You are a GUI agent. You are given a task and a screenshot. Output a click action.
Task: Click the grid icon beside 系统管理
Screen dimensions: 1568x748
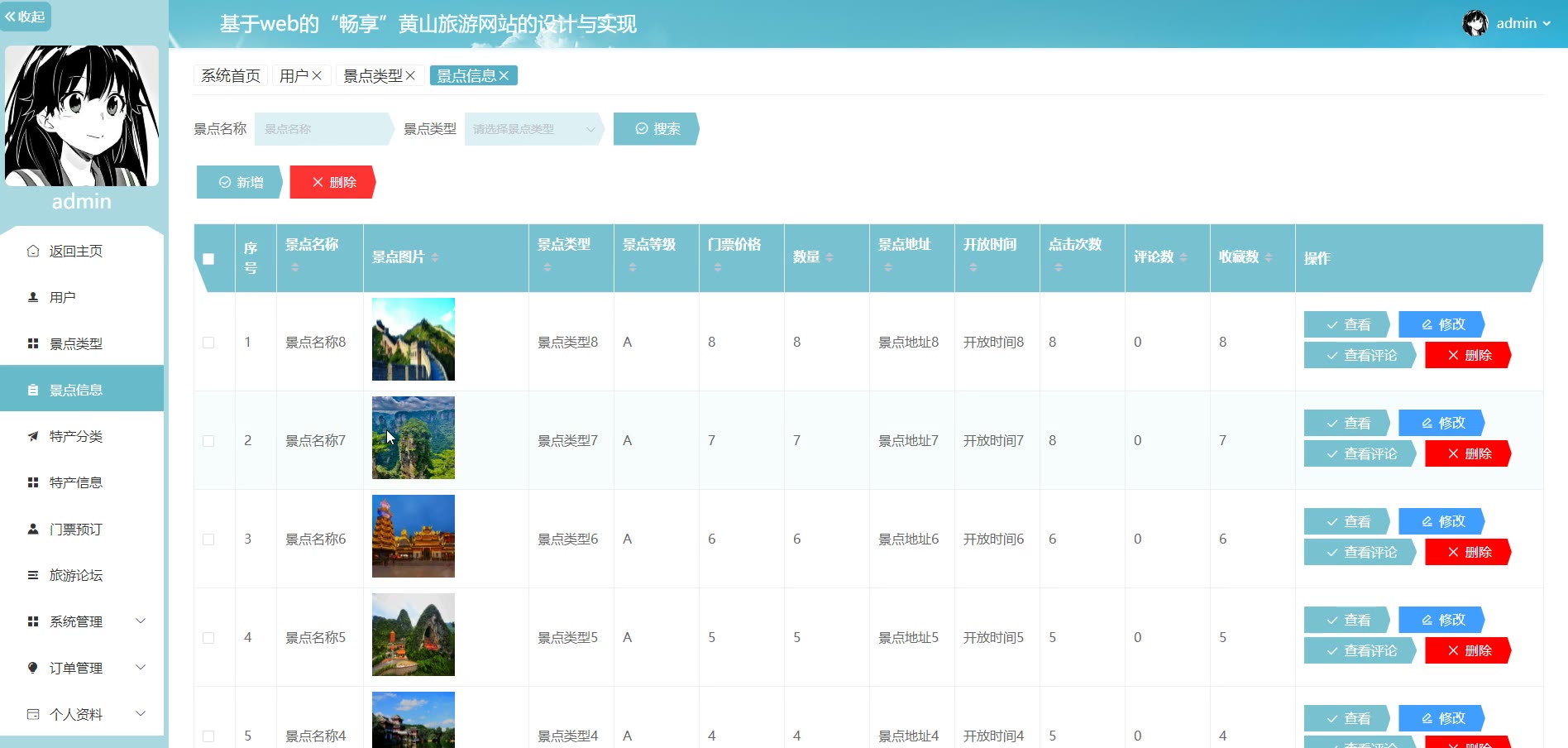[33, 621]
